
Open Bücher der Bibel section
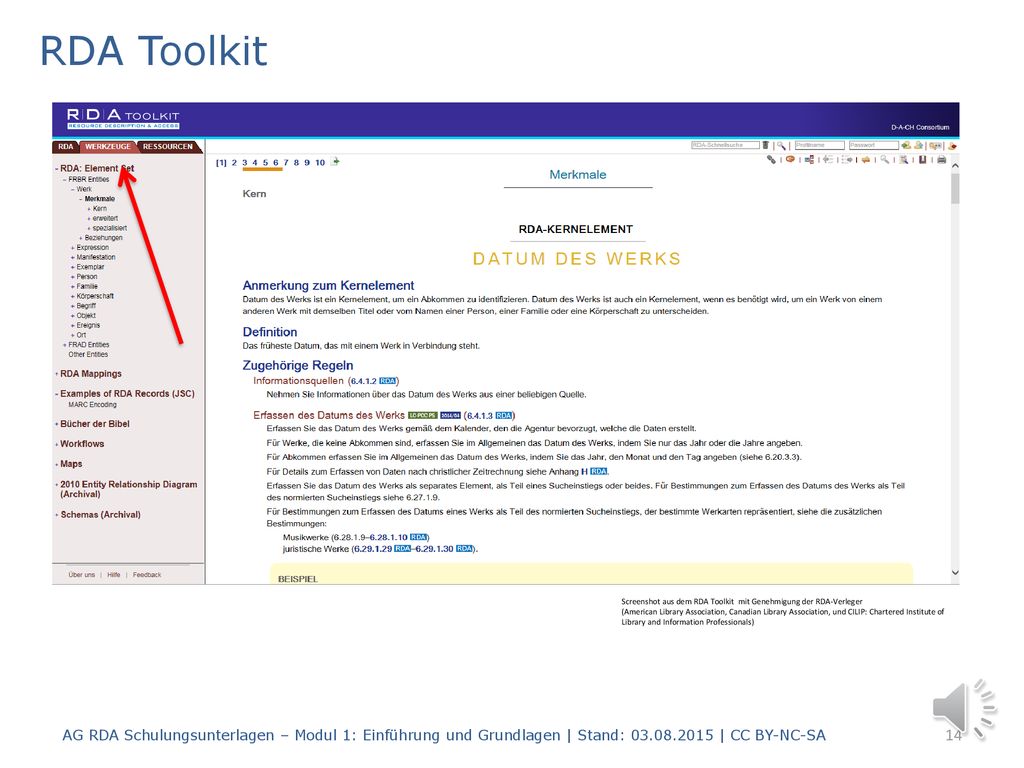[95, 424]
